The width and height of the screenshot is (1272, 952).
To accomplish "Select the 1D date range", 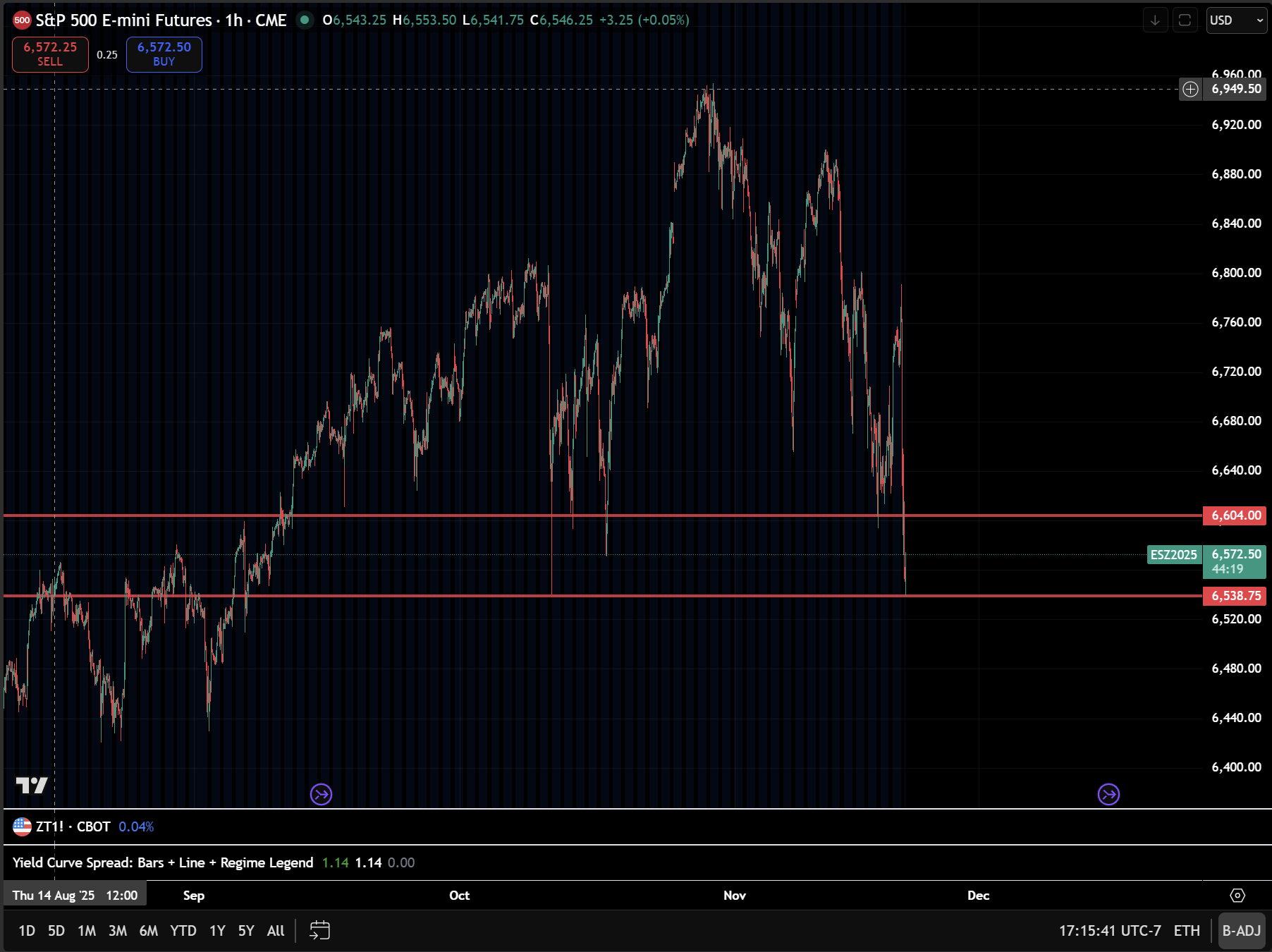I will [27, 930].
